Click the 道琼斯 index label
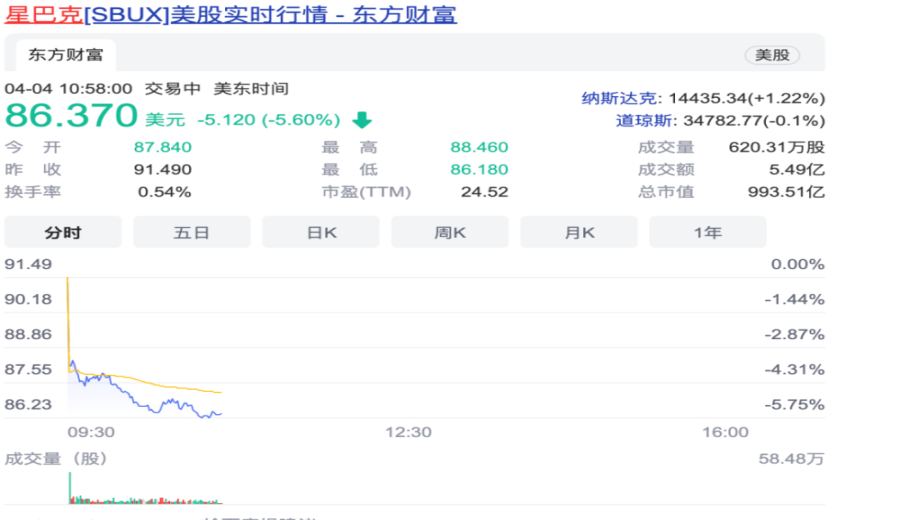This screenshot has height=520, width=900. coord(643,121)
